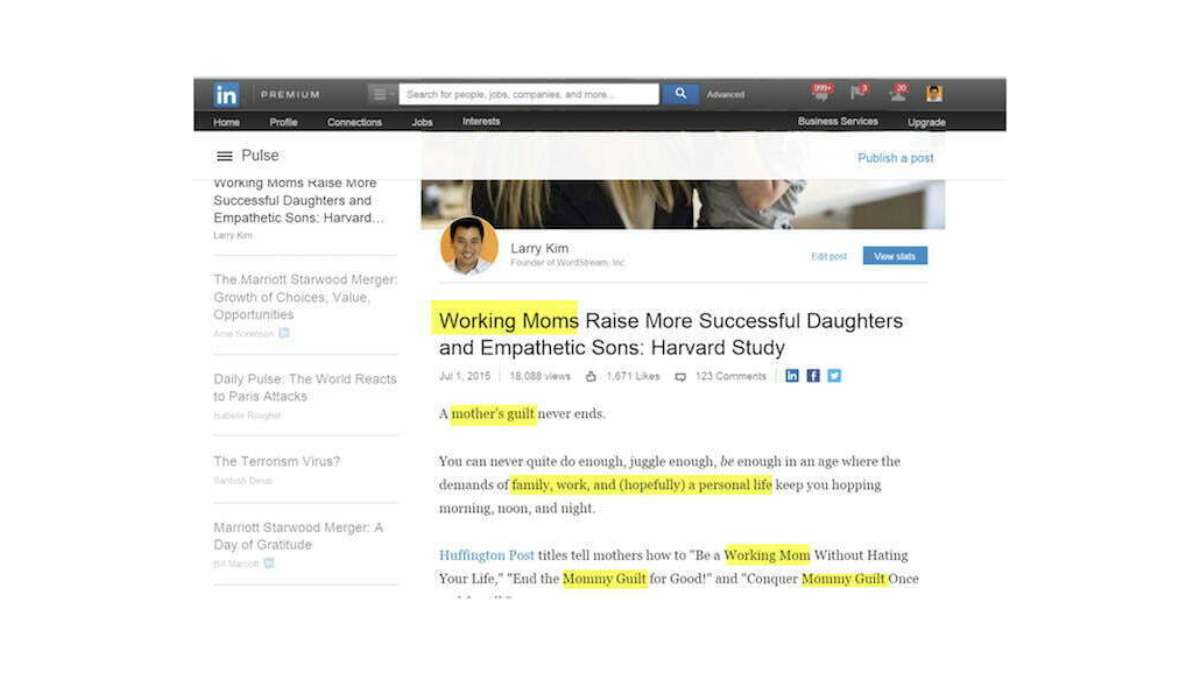This screenshot has height=675, width=1200.
Task: Open the Huffington Post link in the article
Action: click(x=486, y=555)
